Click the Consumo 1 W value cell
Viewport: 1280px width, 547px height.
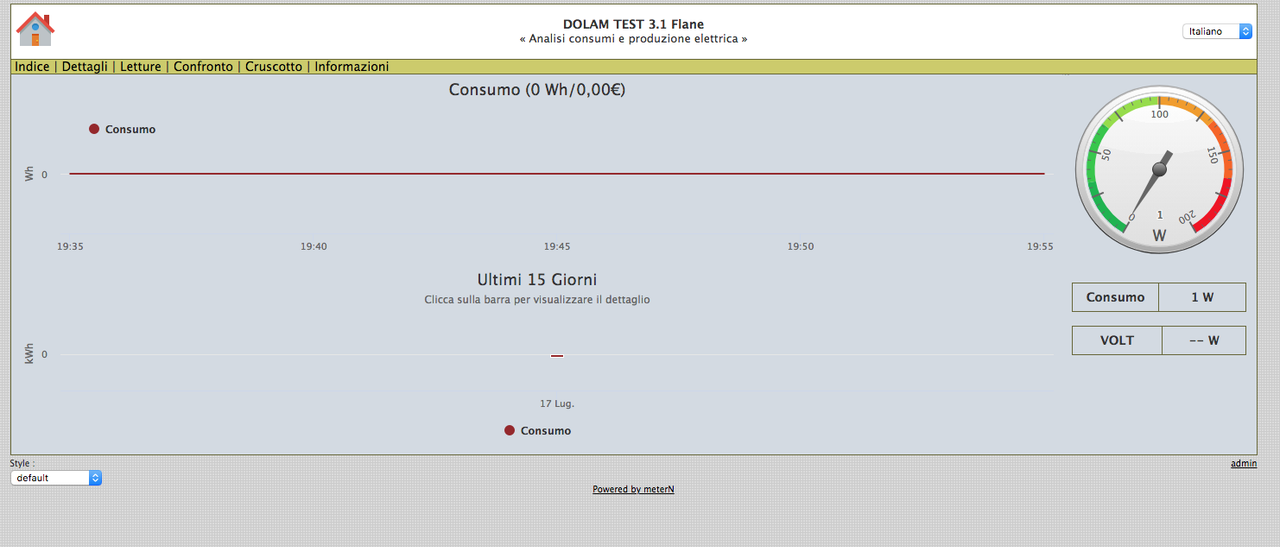(1202, 297)
